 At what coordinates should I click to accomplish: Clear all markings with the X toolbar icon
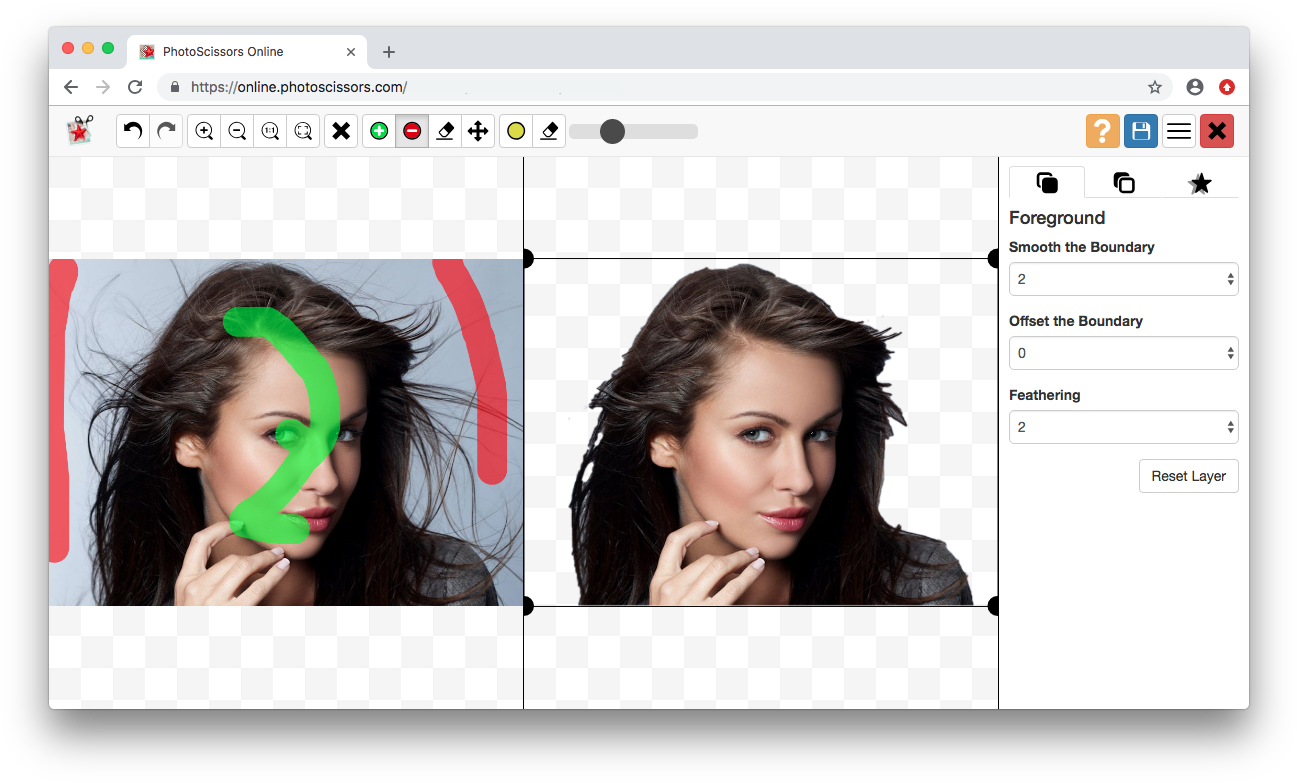point(341,131)
